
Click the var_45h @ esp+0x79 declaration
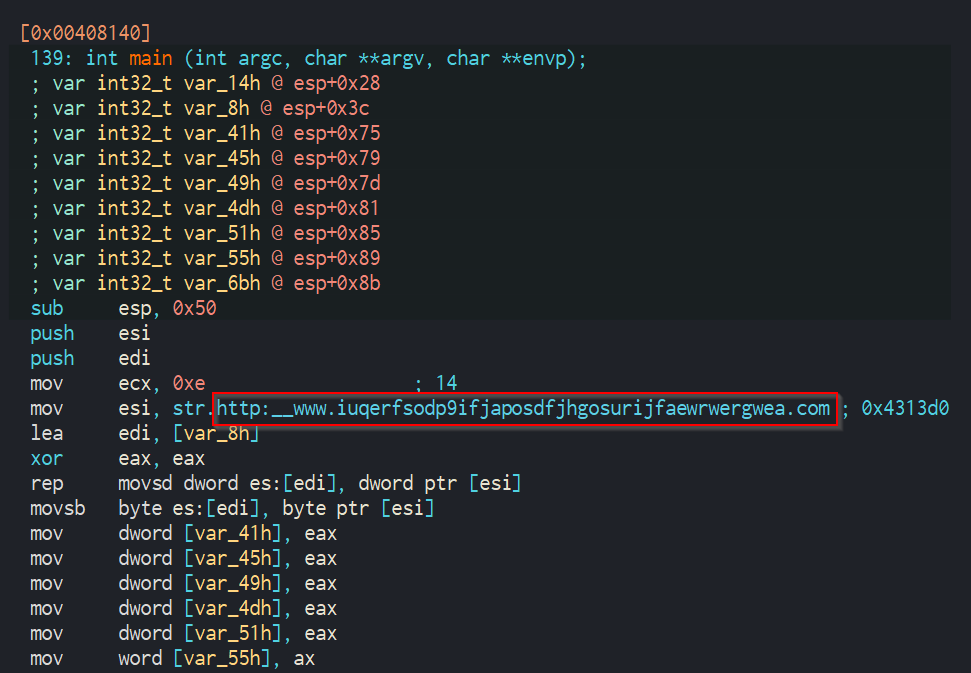coord(206,158)
